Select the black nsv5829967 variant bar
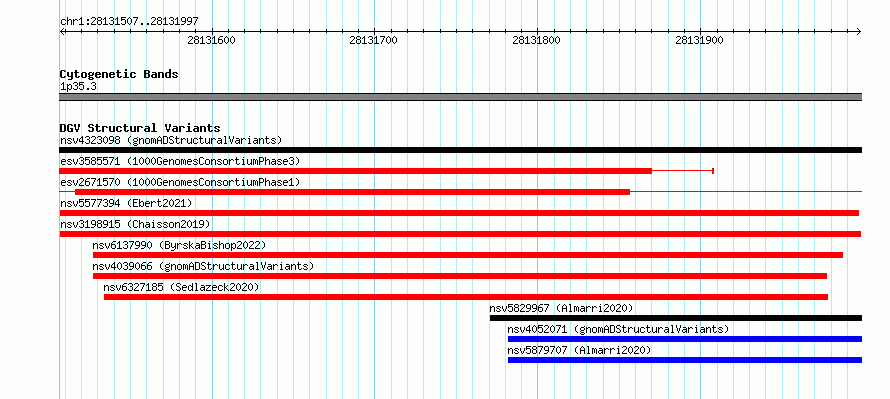 676,318
